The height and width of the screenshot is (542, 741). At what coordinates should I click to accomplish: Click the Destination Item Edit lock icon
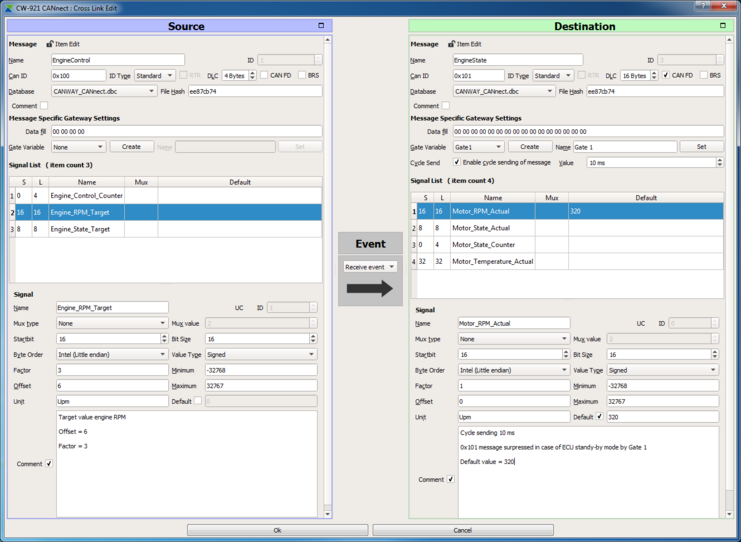pos(452,44)
